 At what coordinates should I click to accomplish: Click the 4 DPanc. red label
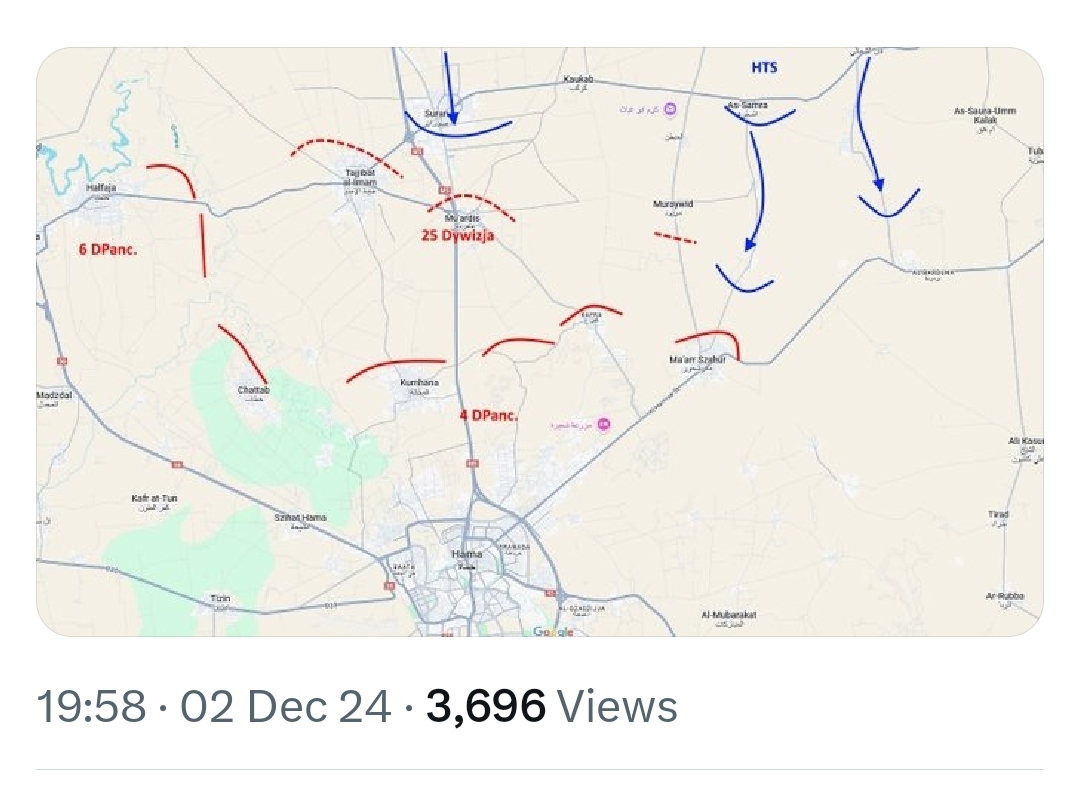(489, 413)
